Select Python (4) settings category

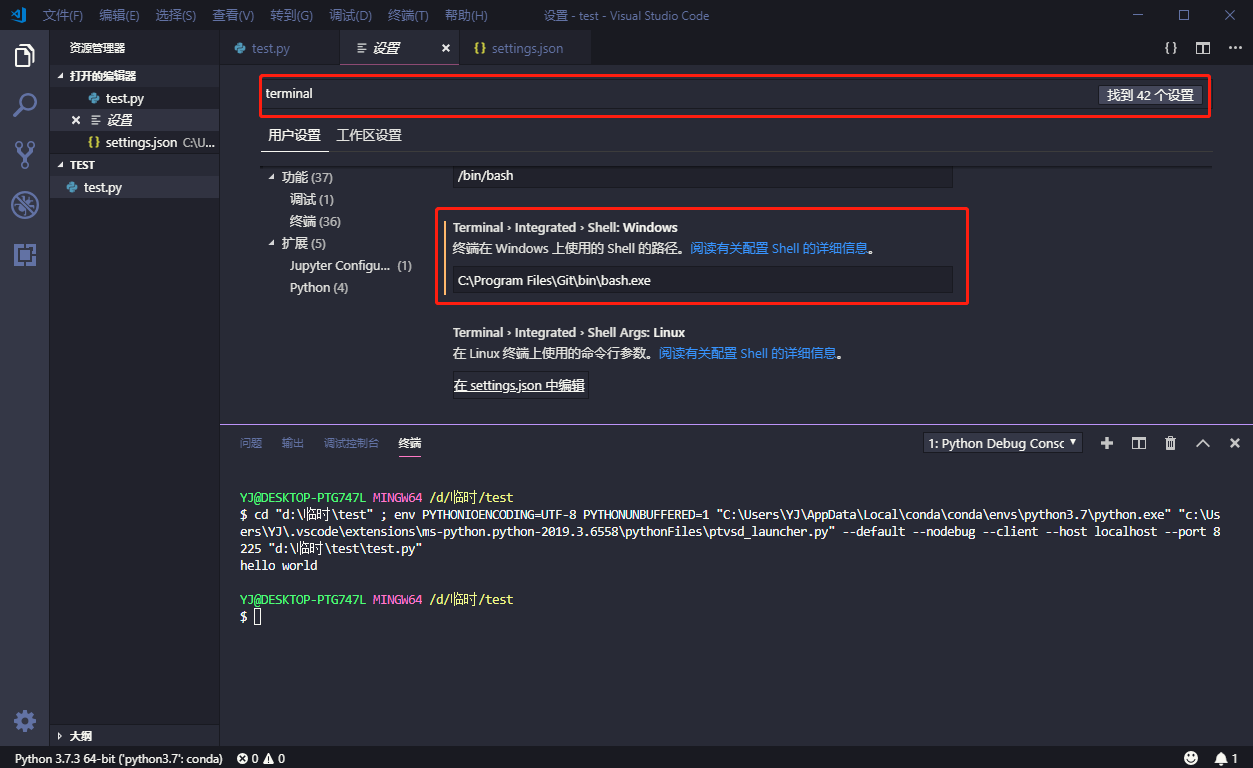click(319, 287)
